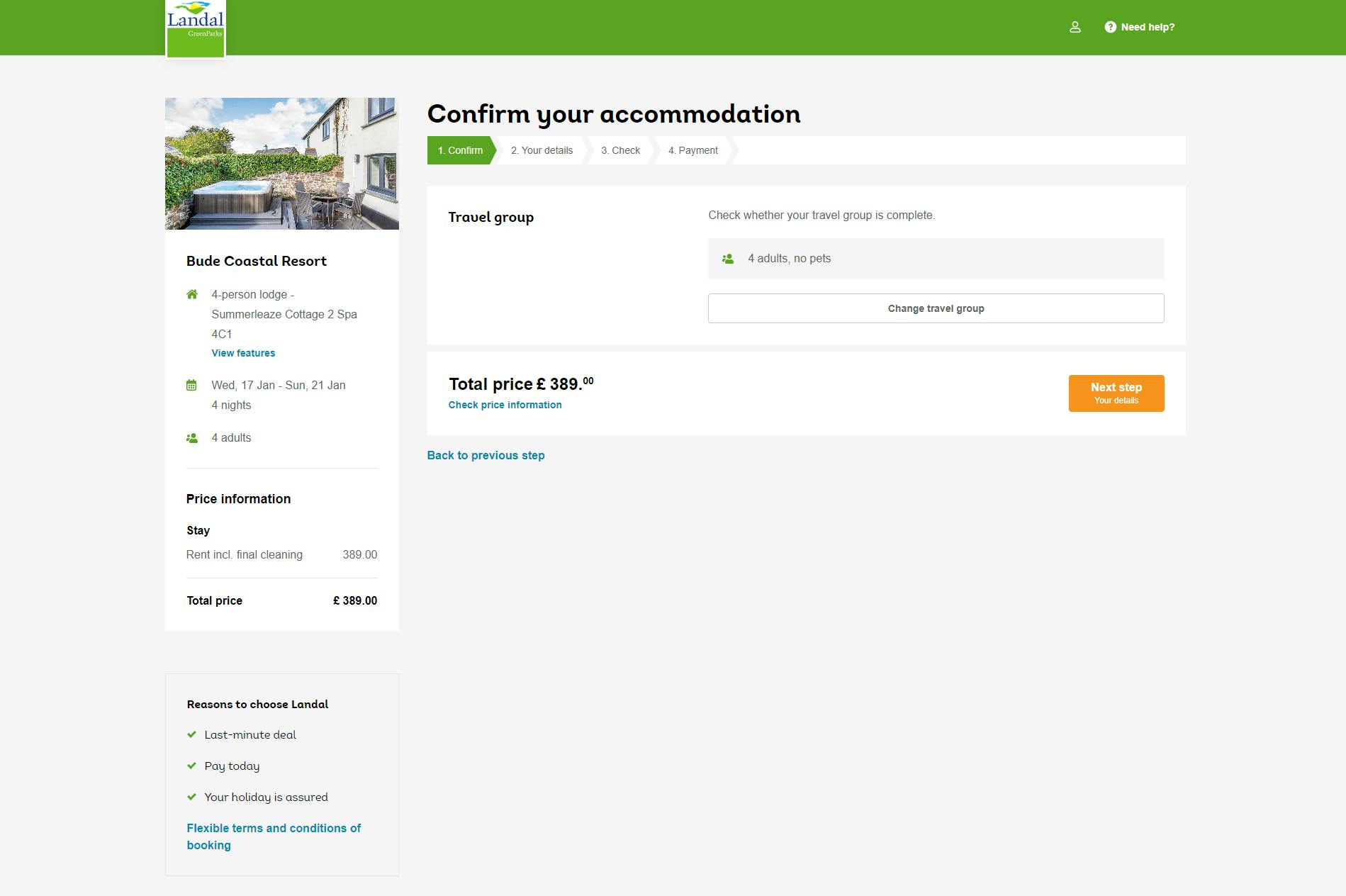This screenshot has width=1346, height=896.
Task: Click the home icon beside the lodge description
Action: coord(191,293)
